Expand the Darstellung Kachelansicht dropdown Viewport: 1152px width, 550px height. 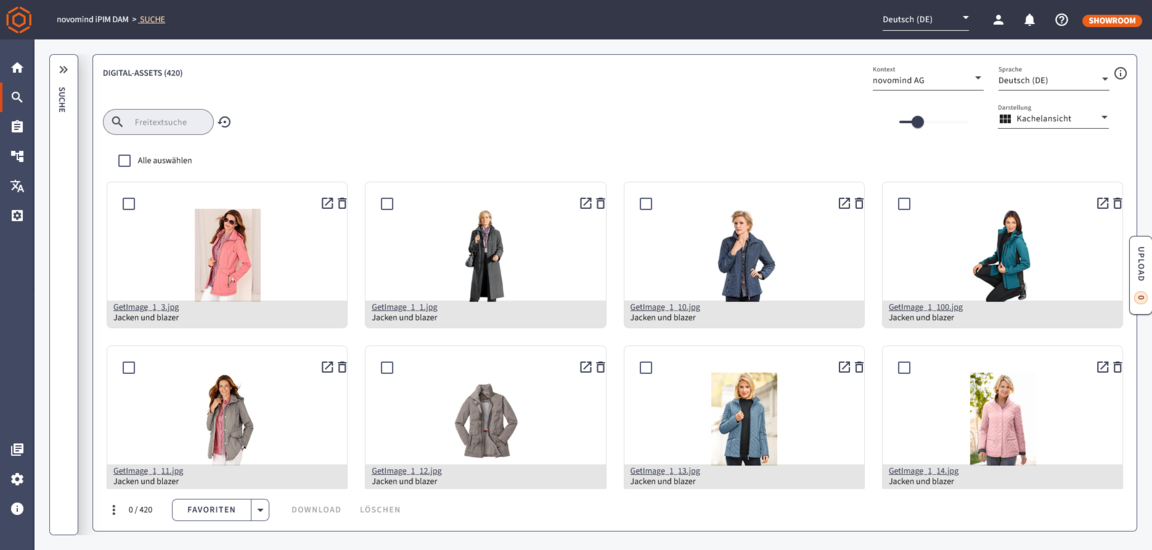pyautogui.click(x=1053, y=118)
